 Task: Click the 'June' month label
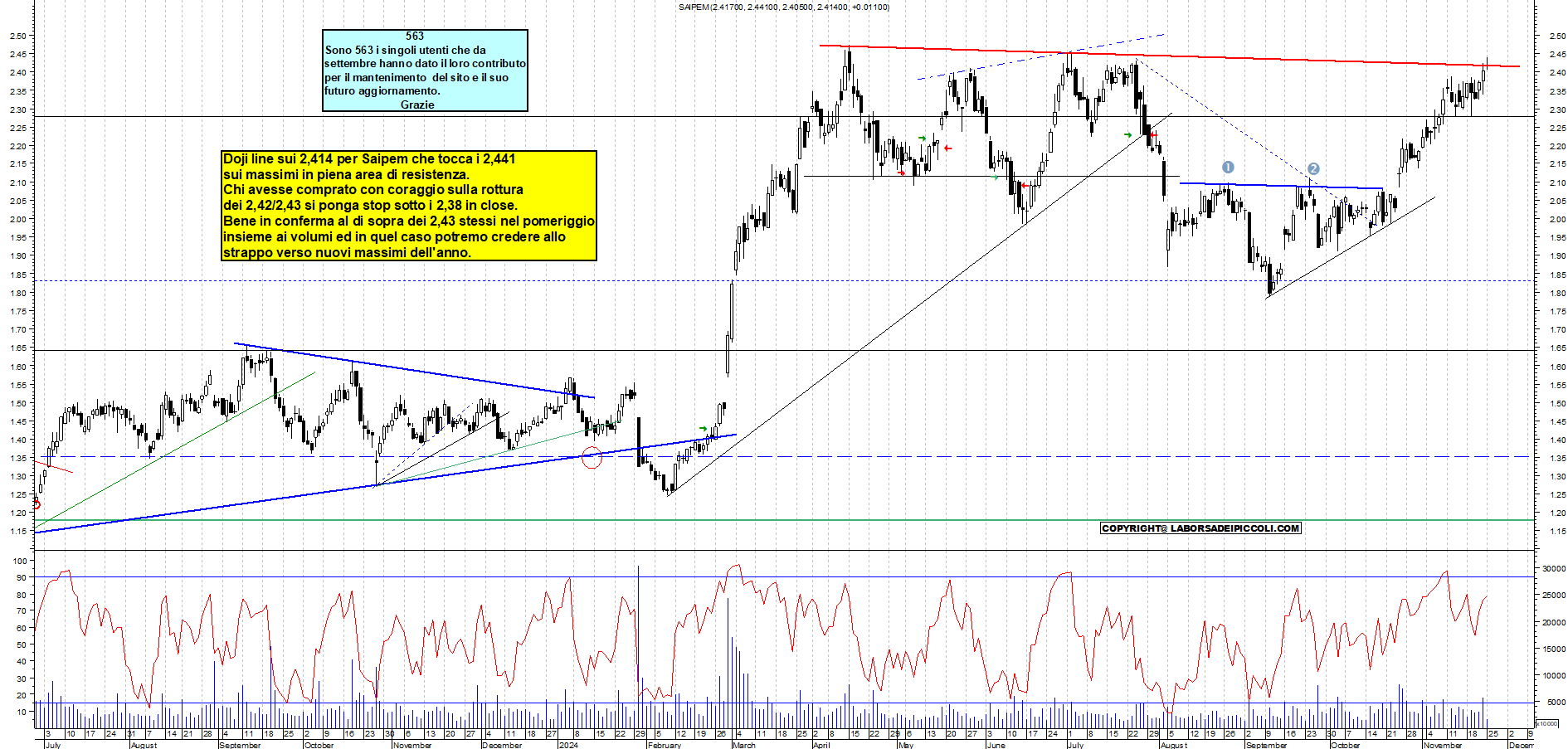(996, 745)
